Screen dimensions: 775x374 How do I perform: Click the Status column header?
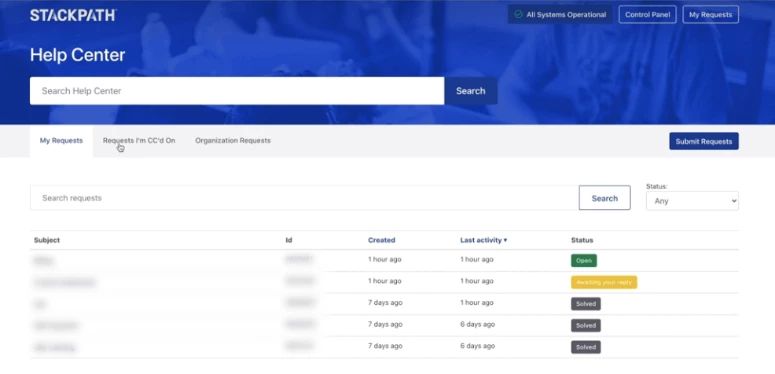(x=582, y=240)
